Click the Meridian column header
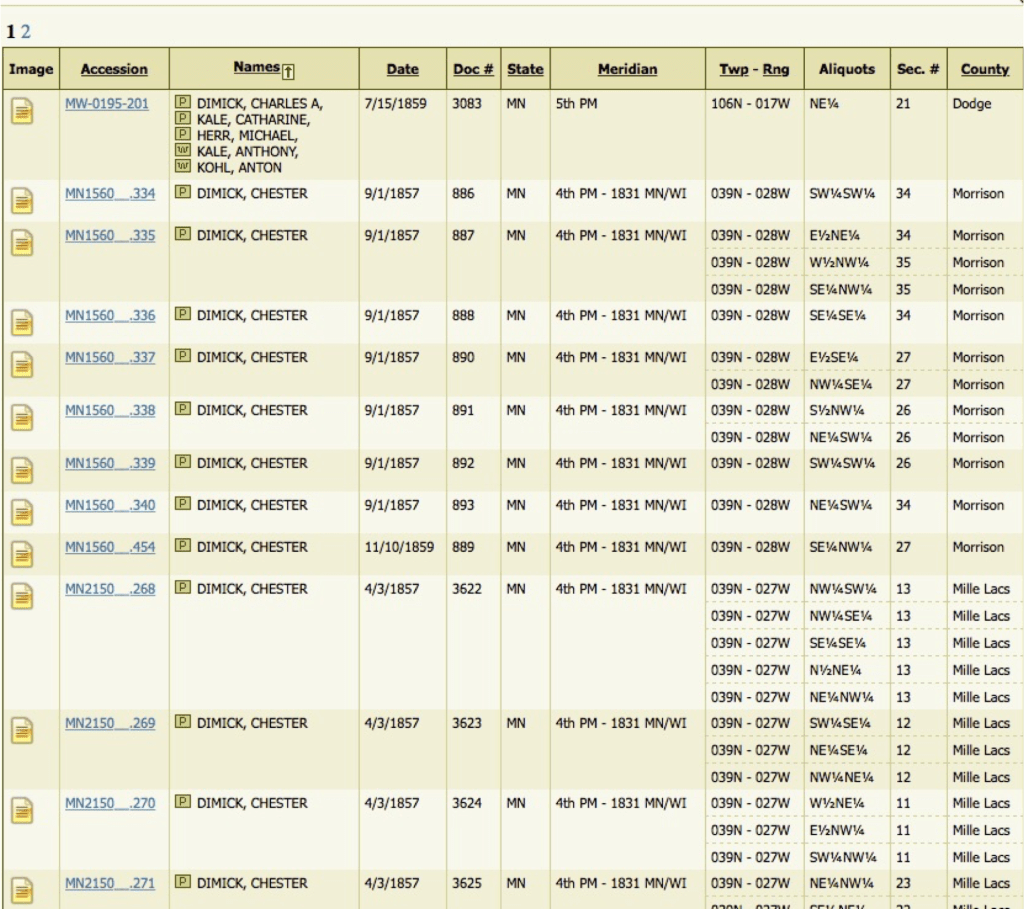This screenshot has width=1024, height=909. (x=627, y=69)
